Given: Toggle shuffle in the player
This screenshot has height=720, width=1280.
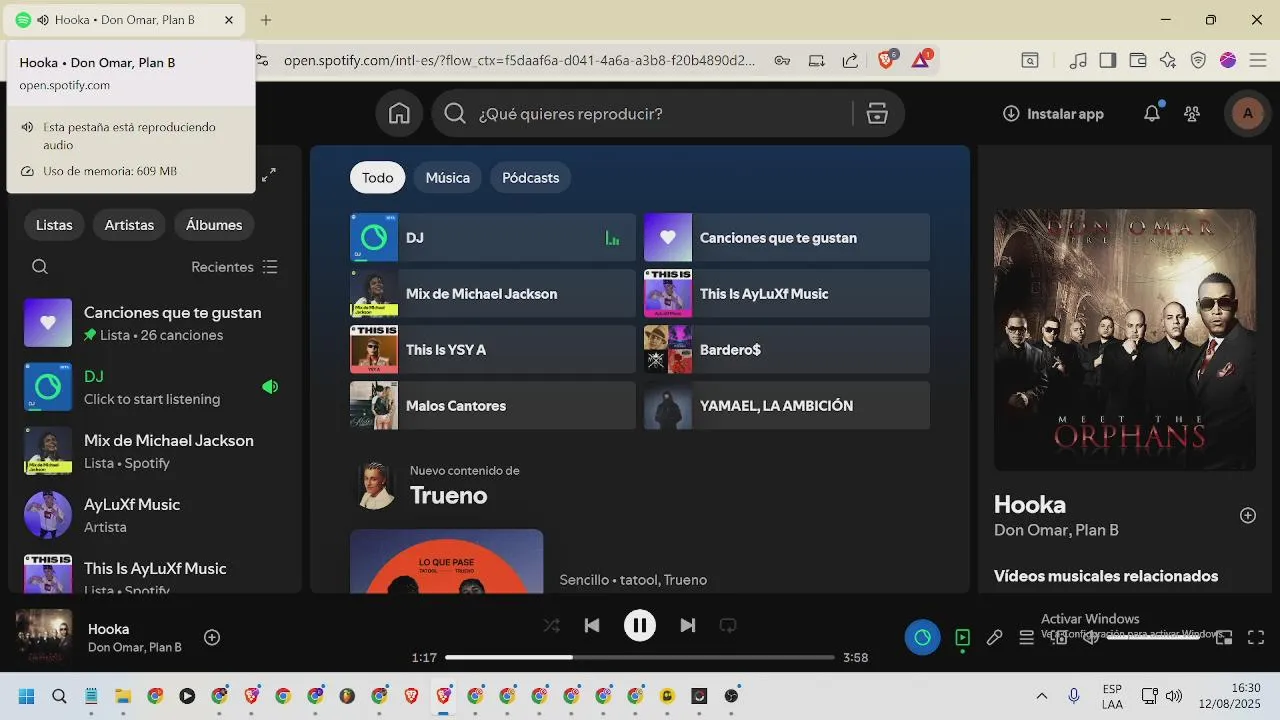Looking at the screenshot, I should tap(551, 625).
